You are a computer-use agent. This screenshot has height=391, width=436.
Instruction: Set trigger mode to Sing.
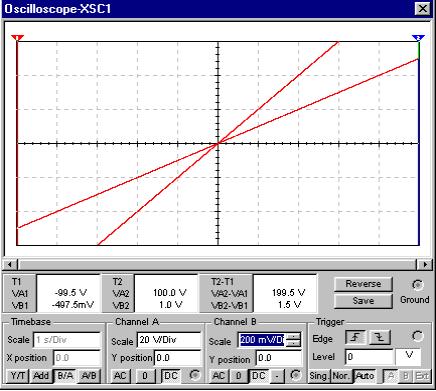(319, 376)
